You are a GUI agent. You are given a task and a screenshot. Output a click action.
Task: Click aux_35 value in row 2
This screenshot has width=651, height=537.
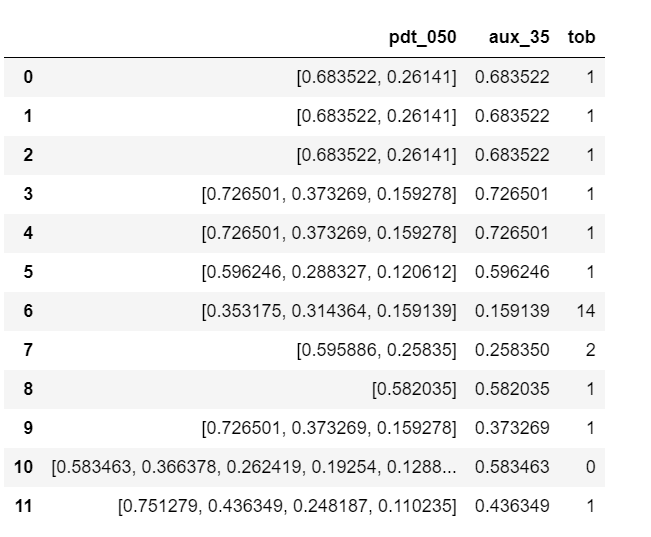(x=512, y=155)
